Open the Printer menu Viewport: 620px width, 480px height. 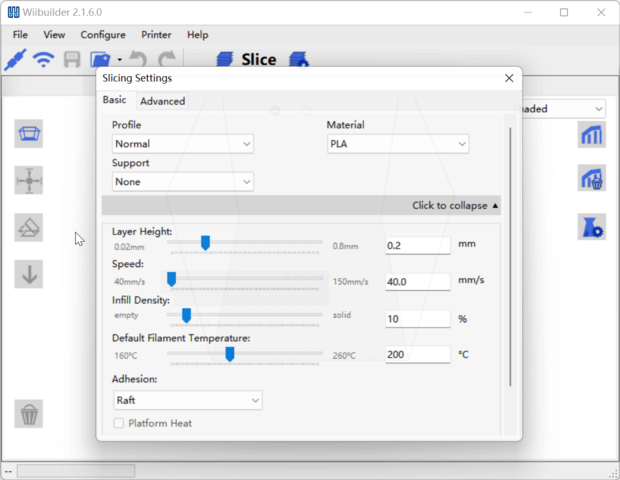pyautogui.click(x=156, y=35)
